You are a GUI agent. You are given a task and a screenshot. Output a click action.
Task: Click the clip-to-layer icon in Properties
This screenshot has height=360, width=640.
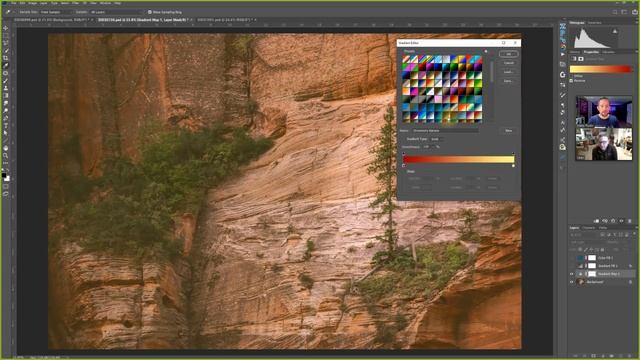596,221
